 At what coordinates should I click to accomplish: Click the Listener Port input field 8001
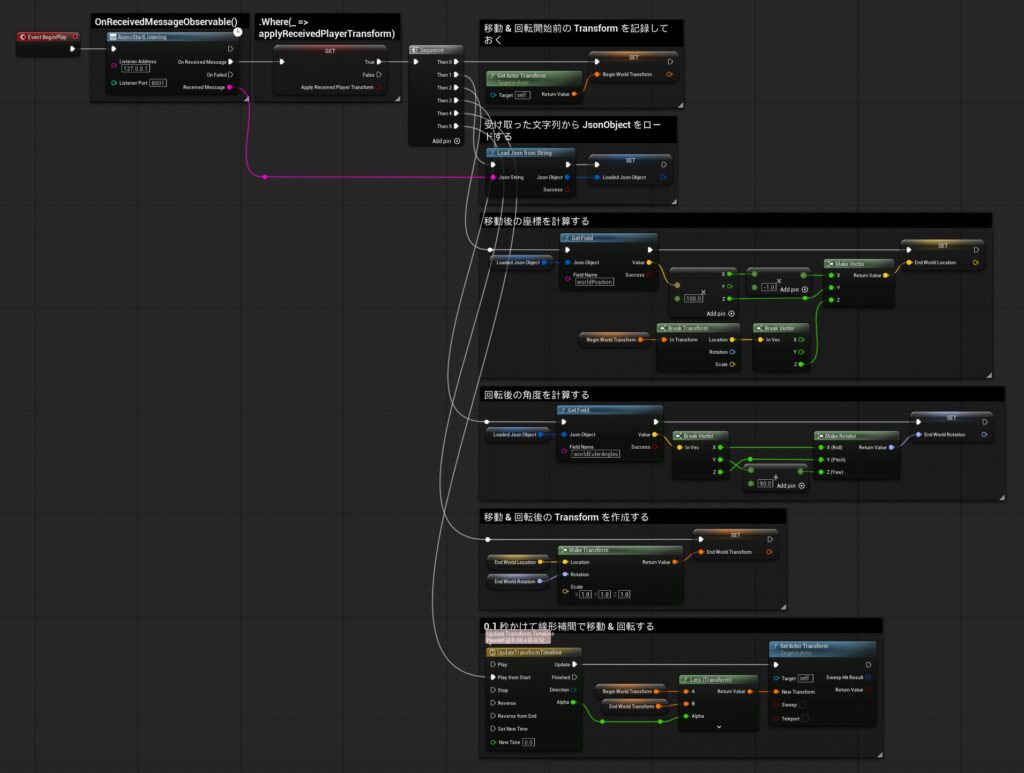157,82
